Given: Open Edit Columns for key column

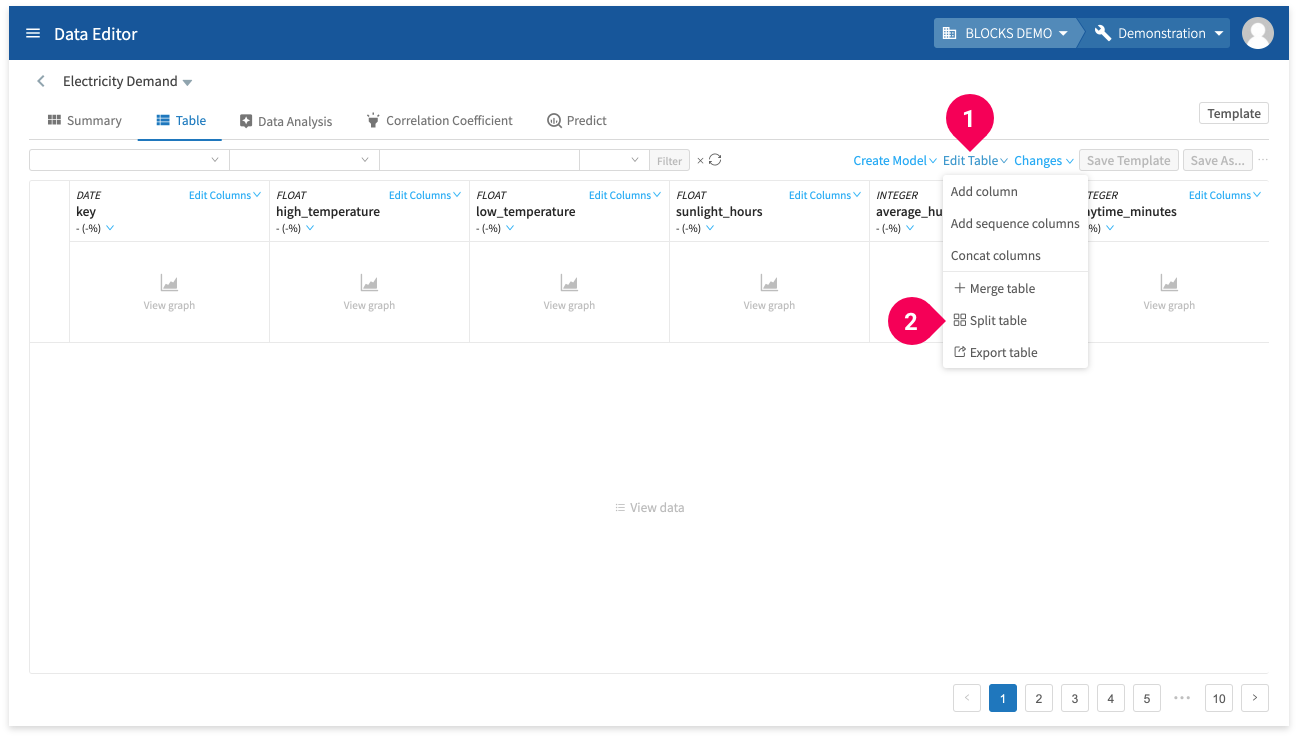Looking at the screenshot, I should (x=225, y=195).
